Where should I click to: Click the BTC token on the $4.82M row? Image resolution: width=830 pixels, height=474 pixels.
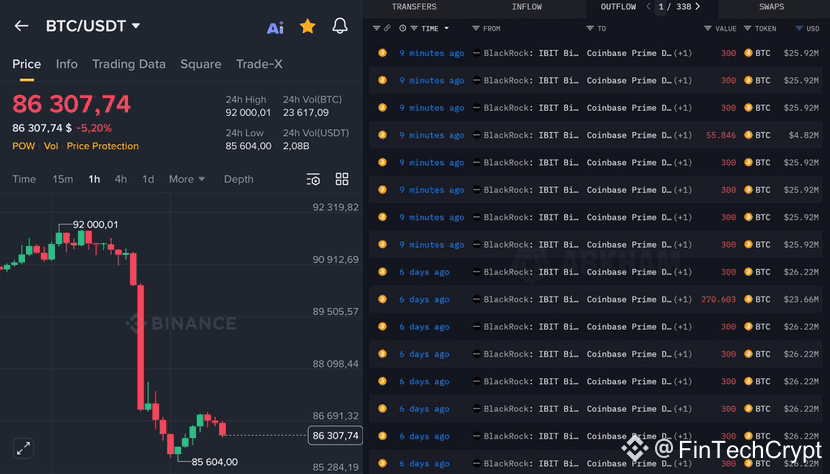point(757,135)
